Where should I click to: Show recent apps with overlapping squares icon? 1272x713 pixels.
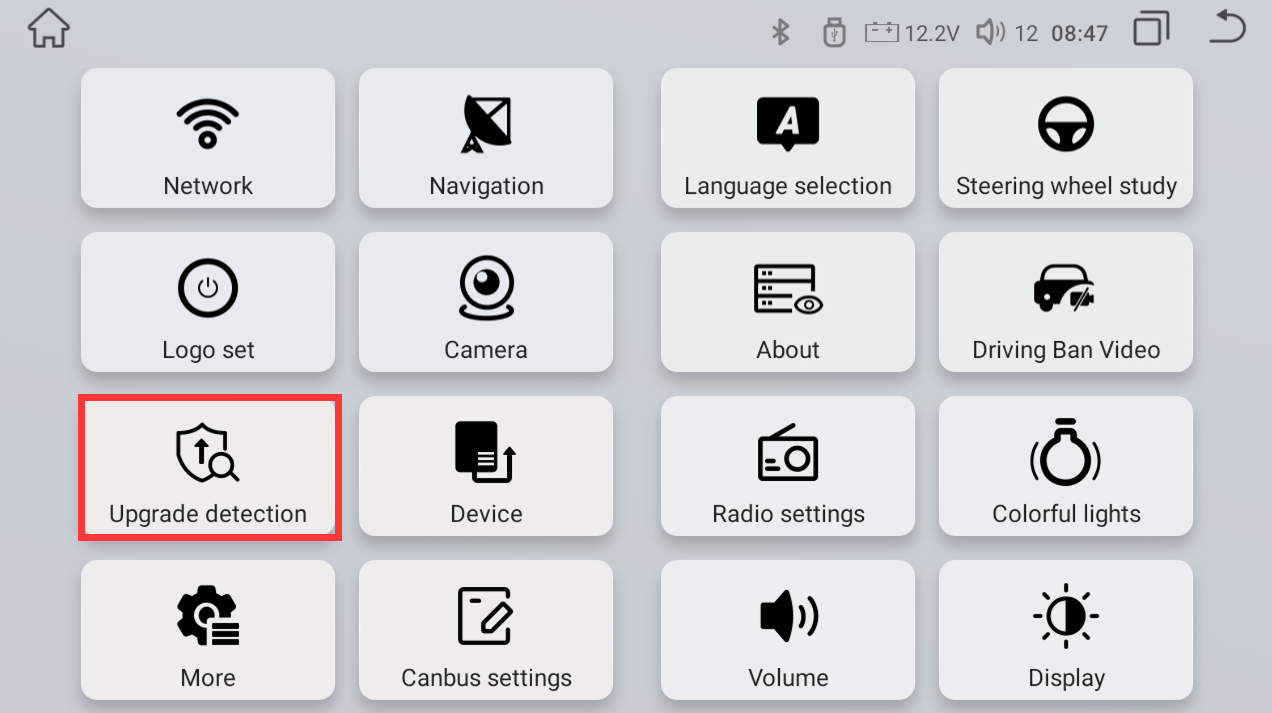click(1151, 29)
